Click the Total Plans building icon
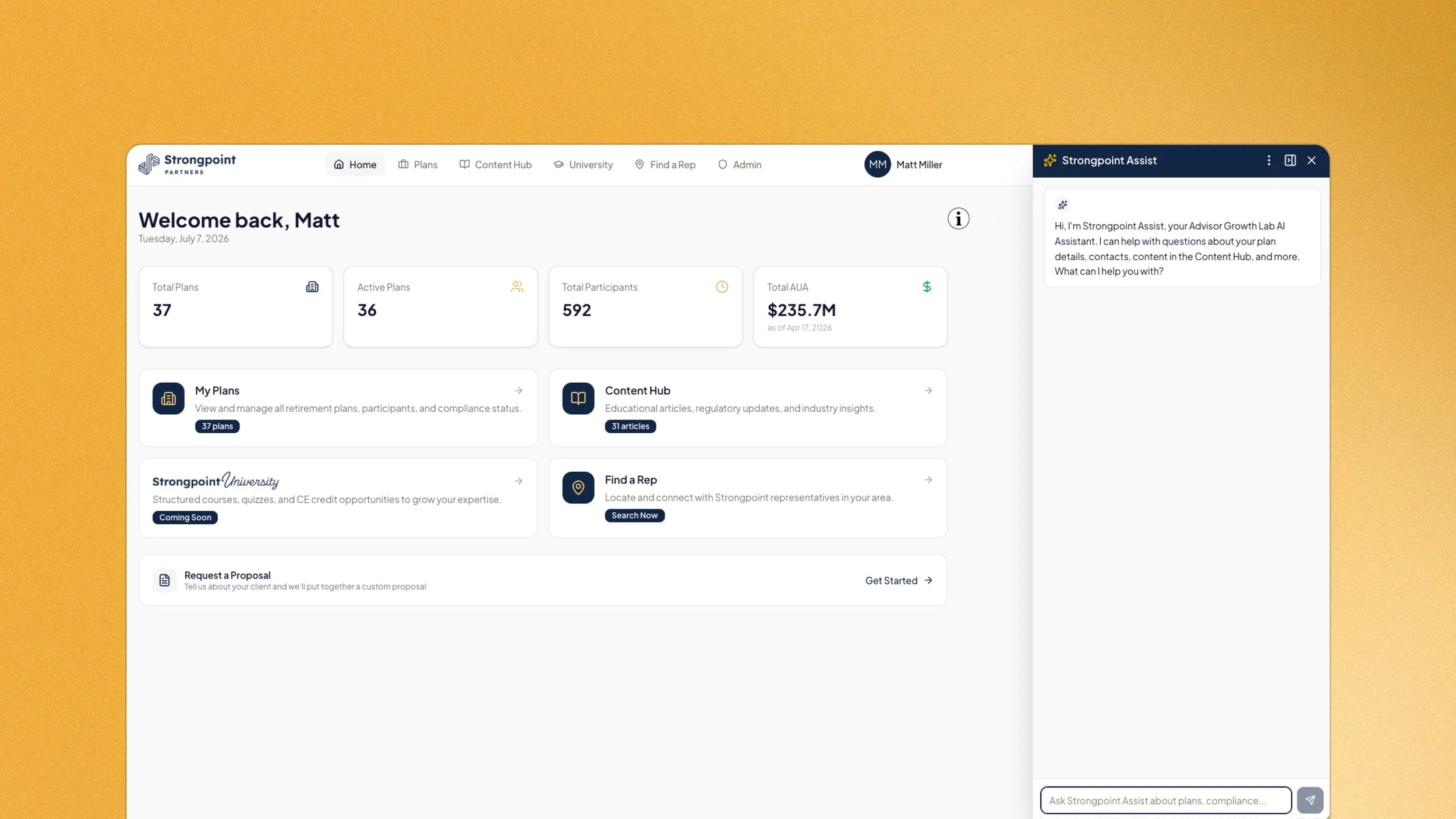 (x=312, y=287)
